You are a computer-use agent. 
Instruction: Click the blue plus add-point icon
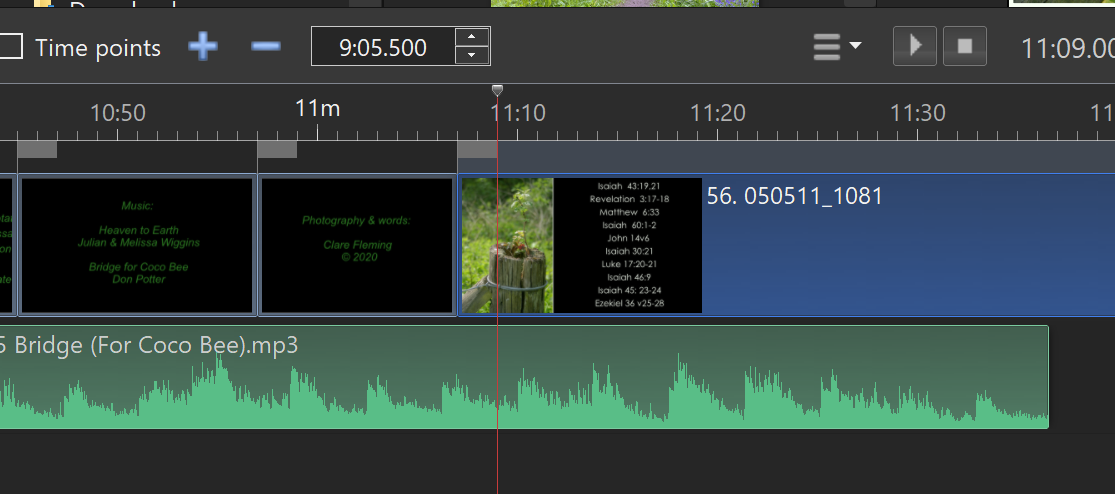[203, 47]
